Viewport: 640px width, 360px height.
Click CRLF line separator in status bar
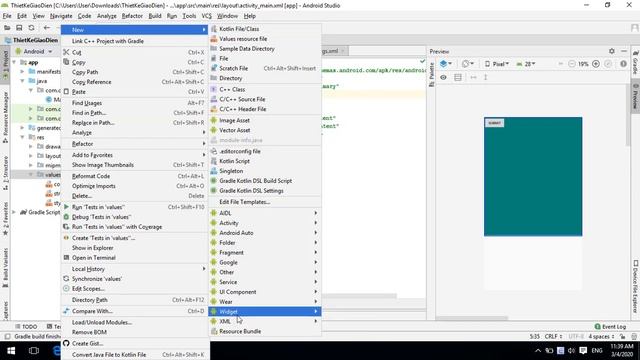pos(553,337)
